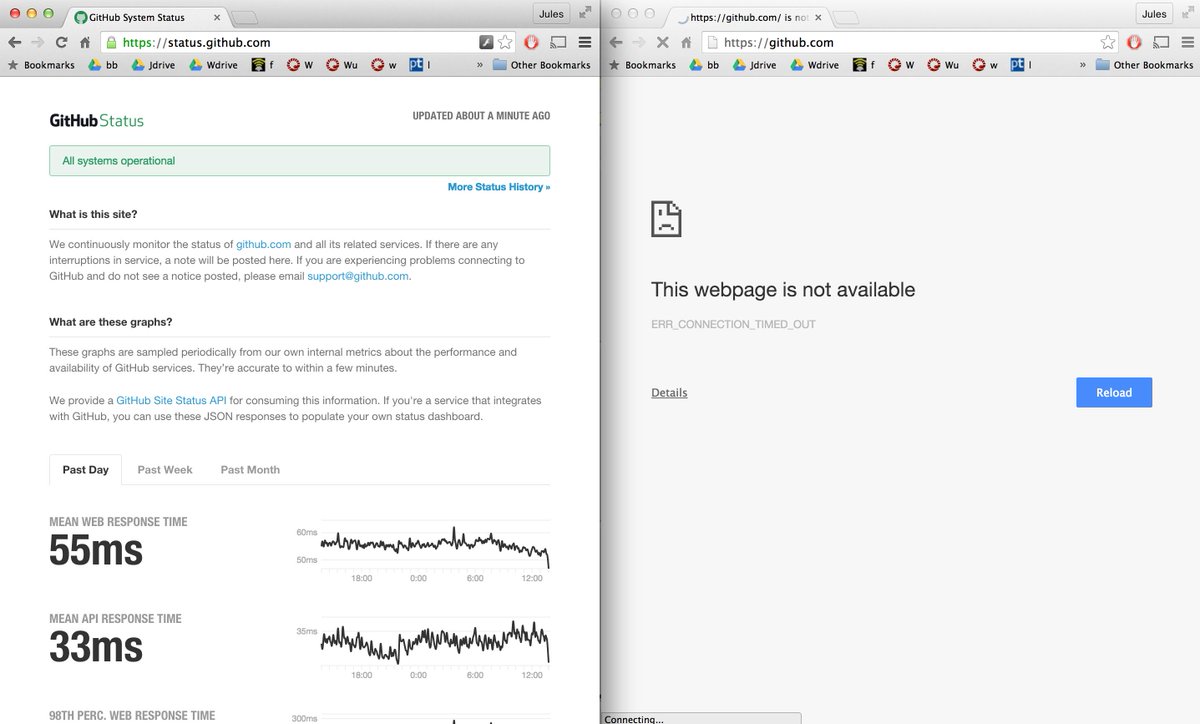Image resolution: width=1200 pixels, height=724 pixels.
Task: Click the Cast icon in GitHub Status window
Action: tap(559, 42)
